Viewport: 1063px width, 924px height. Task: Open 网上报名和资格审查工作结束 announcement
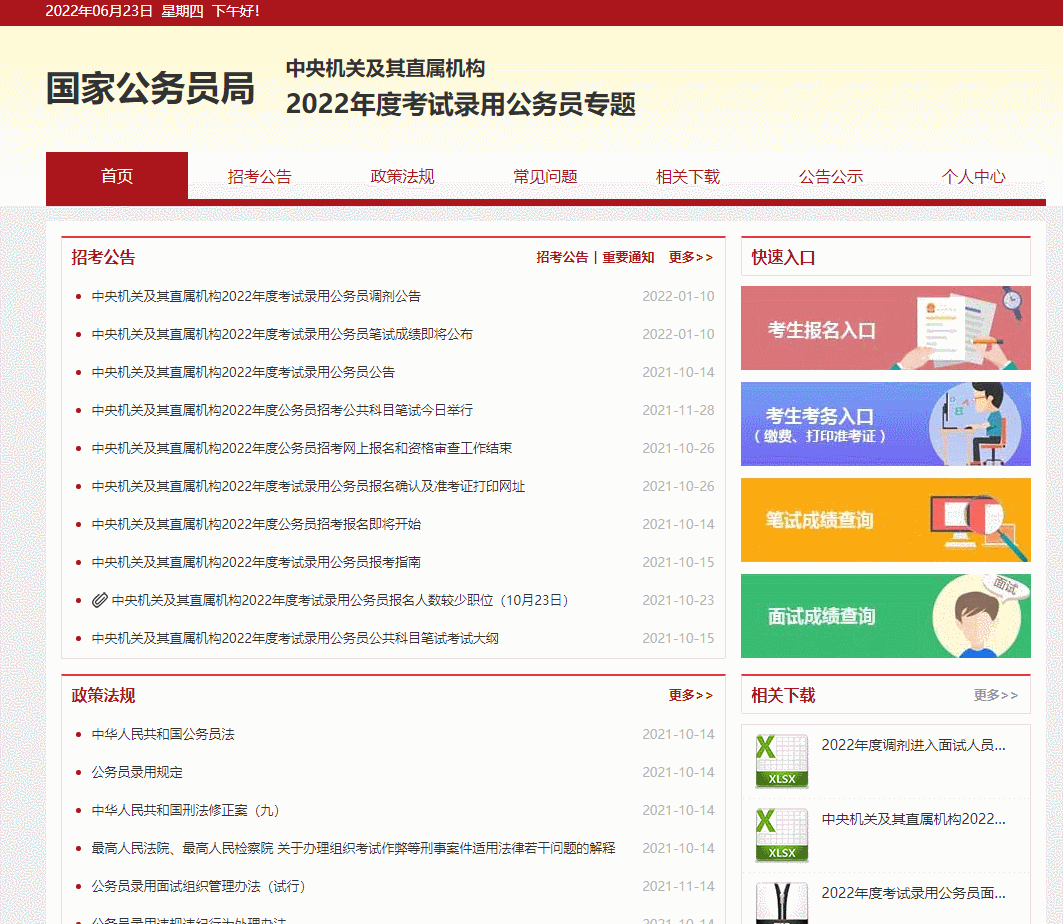pyautogui.click(x=302, y=448)
